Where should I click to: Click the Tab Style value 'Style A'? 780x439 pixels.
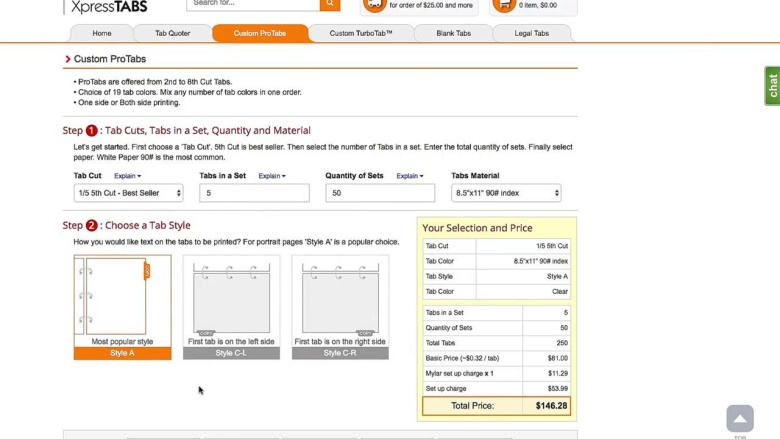pos(557,276)
